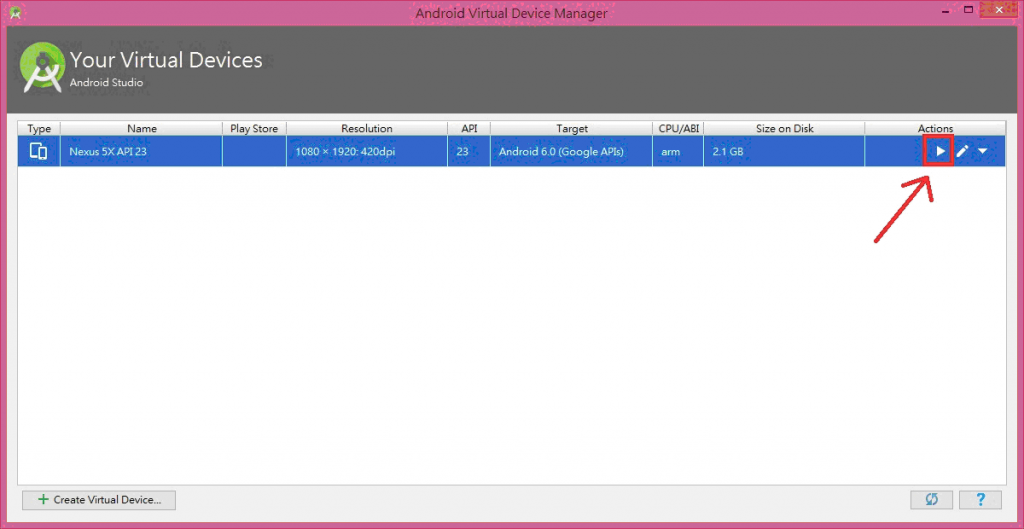Sort by Size on Disk column header

[784, 129]
